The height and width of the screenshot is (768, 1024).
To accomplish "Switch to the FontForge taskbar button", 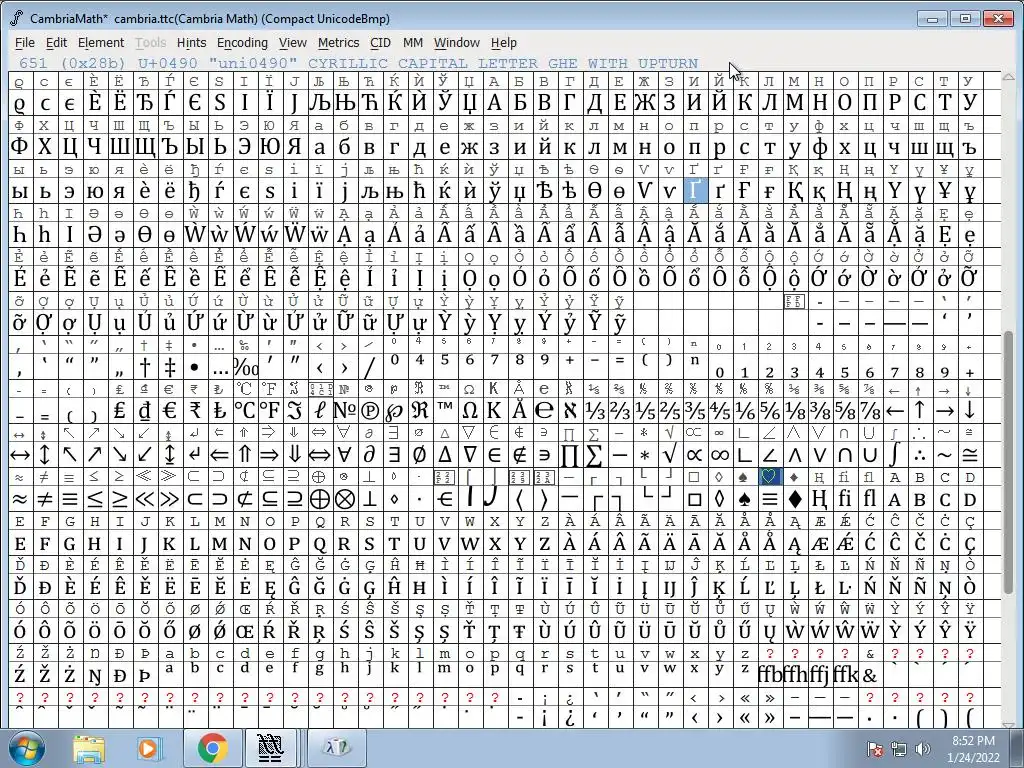I will [270, 749].
